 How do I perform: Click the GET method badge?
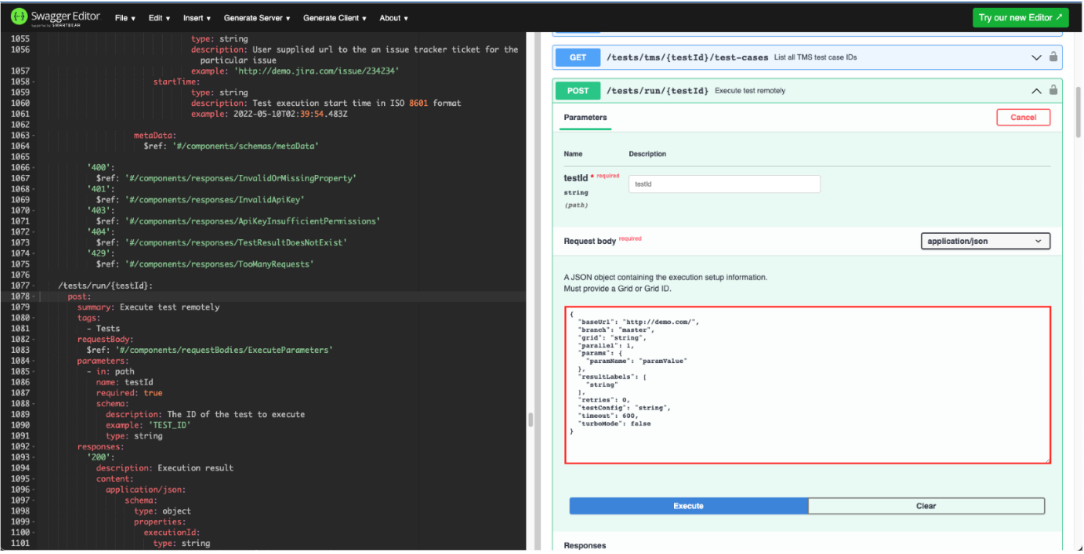click(578, 57)
